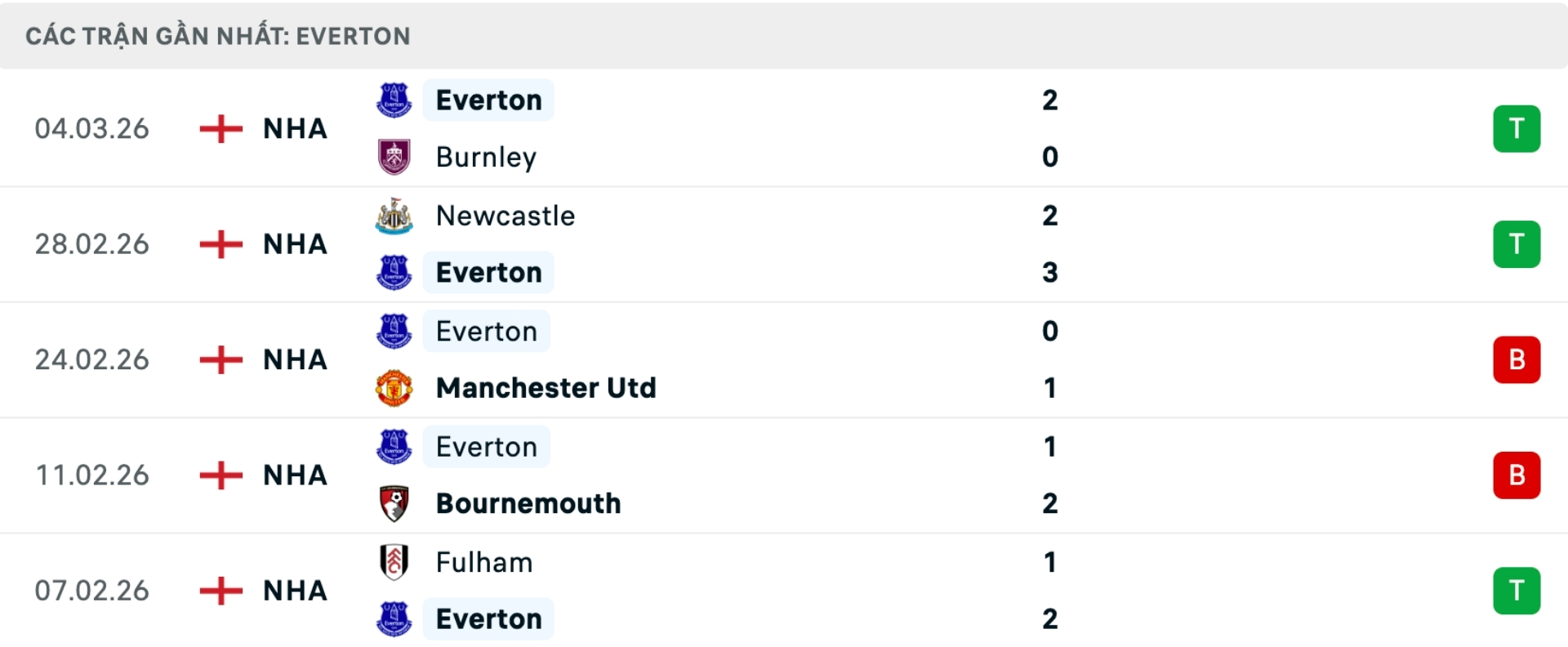Click the date 11.02.26 on the Bournemouth match

92,475
